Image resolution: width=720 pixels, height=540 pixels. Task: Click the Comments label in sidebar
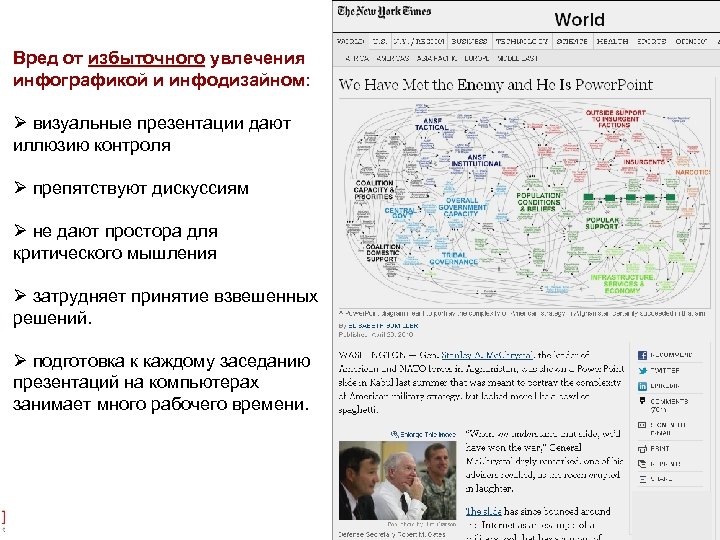coord(669,401)
